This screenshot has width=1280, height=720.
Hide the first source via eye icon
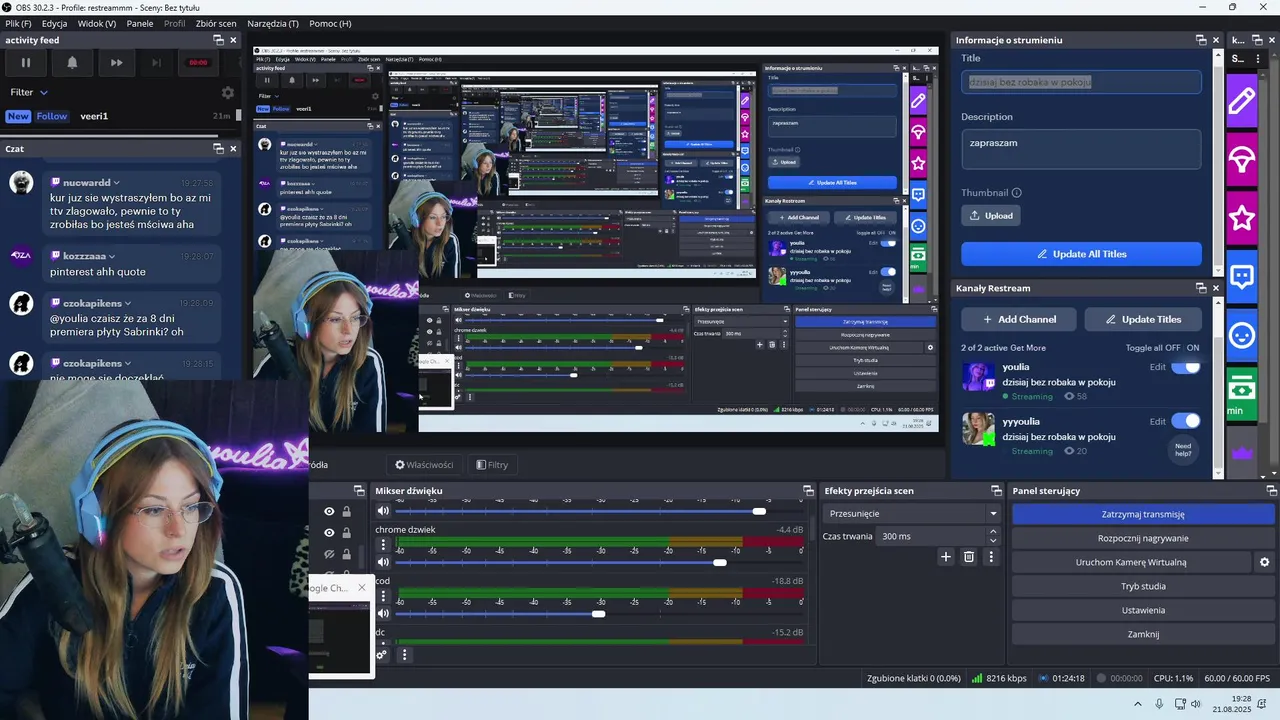click(329, 511)
